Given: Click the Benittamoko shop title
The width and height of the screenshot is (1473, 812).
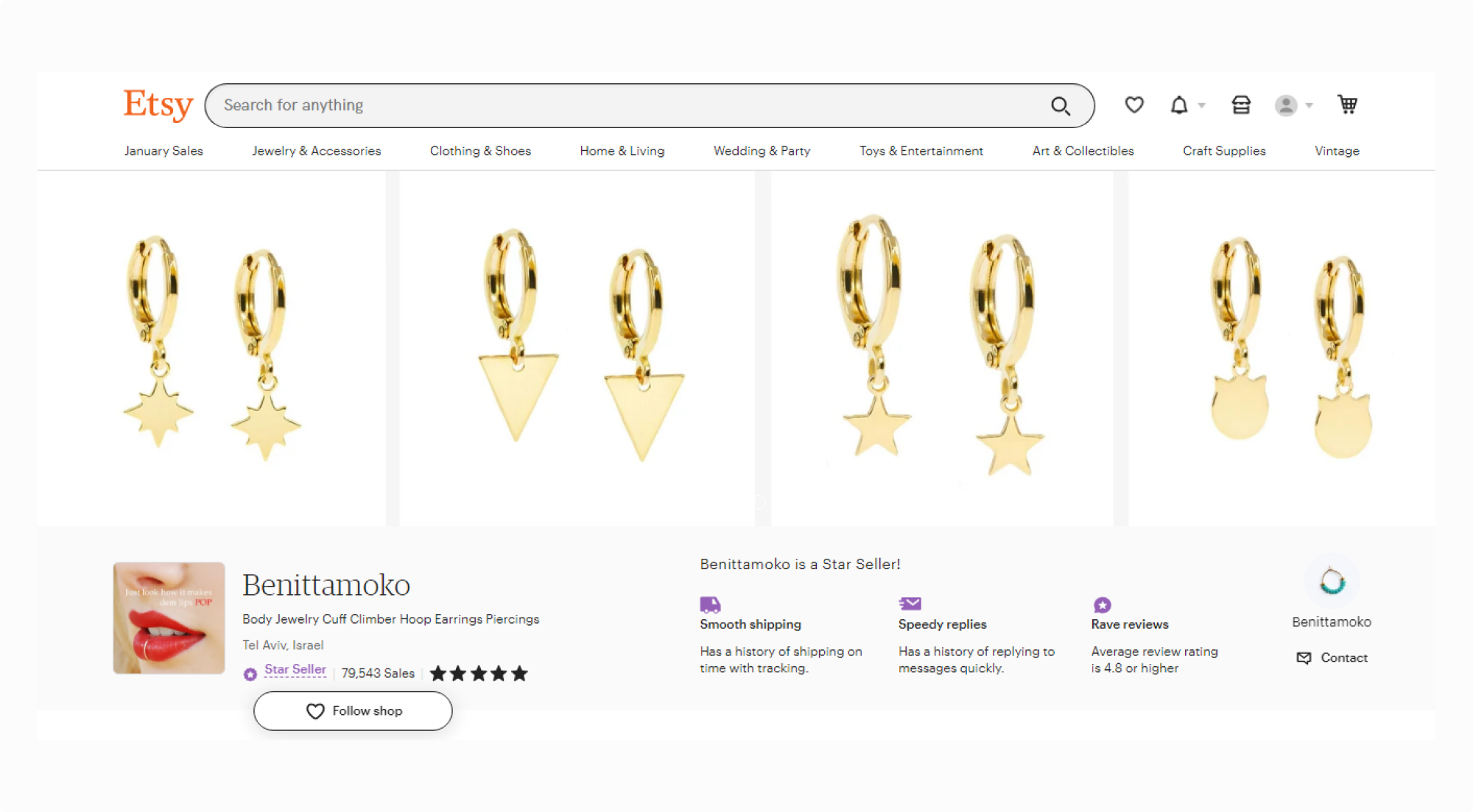Looking at the screenshot, I should (326, 585).
